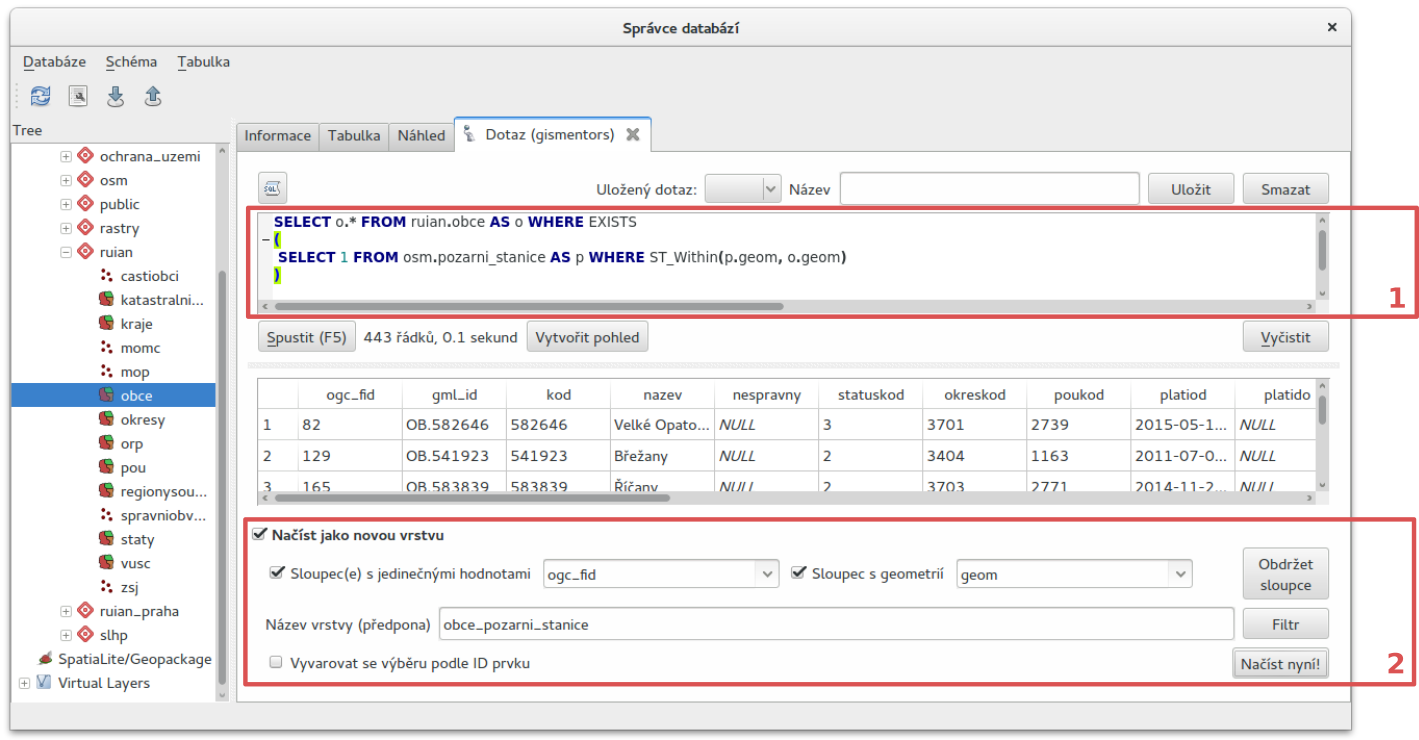Click the nazev column header
1419x740 pixels.
click(662, 395)
